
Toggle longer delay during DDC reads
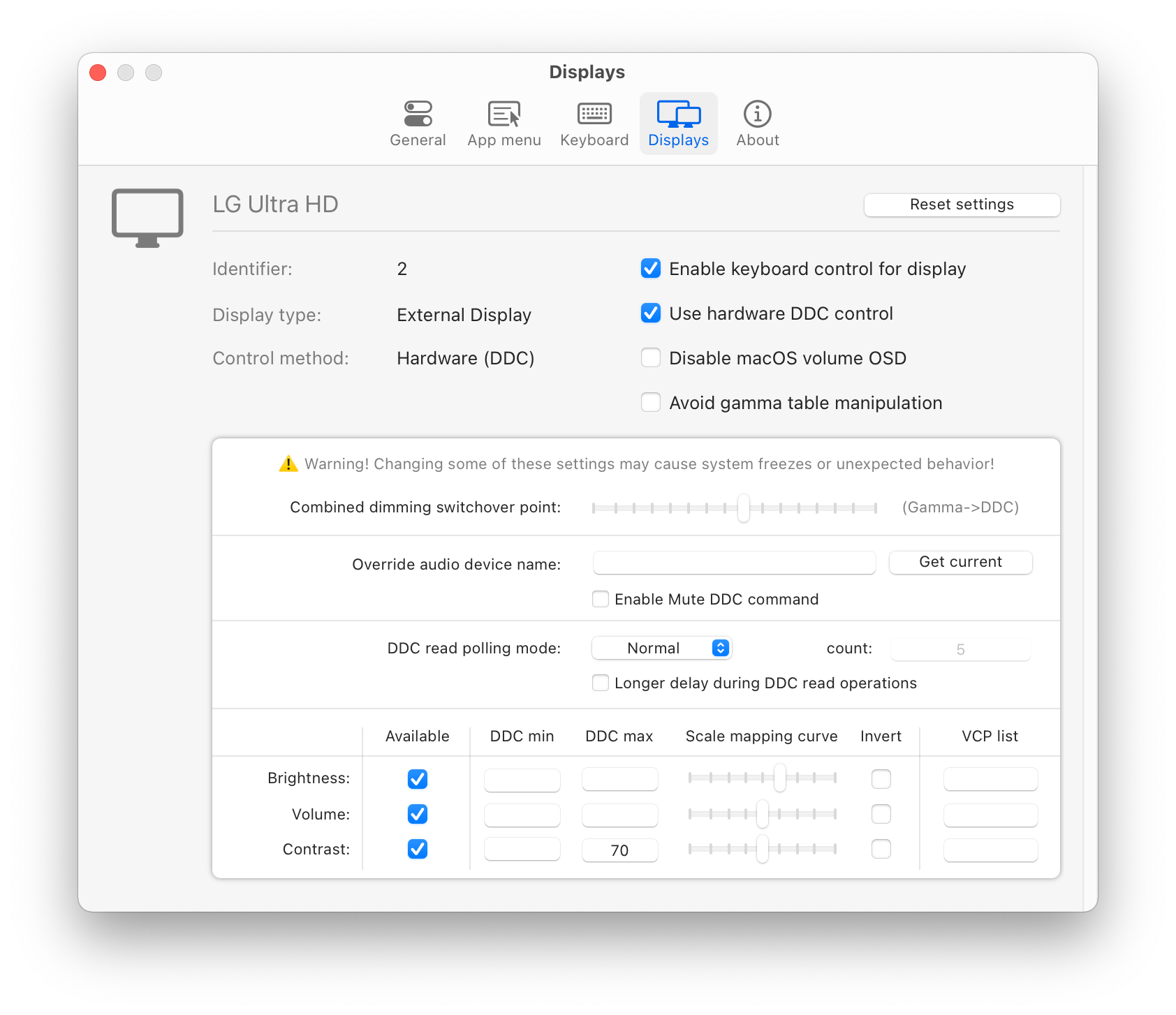coord(600,683)
